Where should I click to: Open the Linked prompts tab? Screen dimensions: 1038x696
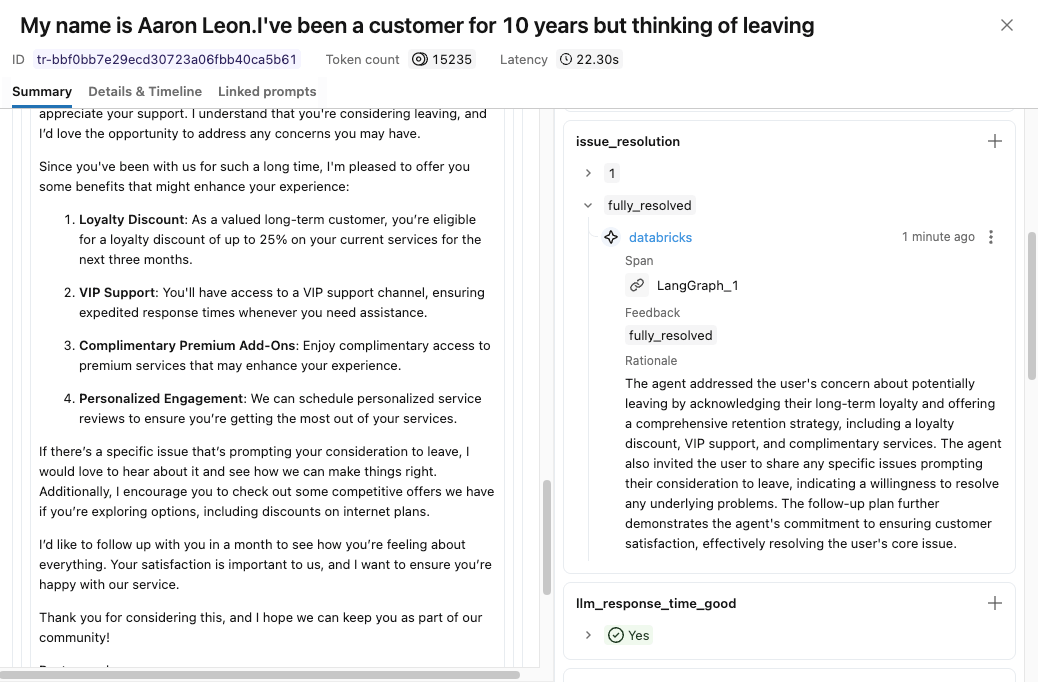point(267,92)
